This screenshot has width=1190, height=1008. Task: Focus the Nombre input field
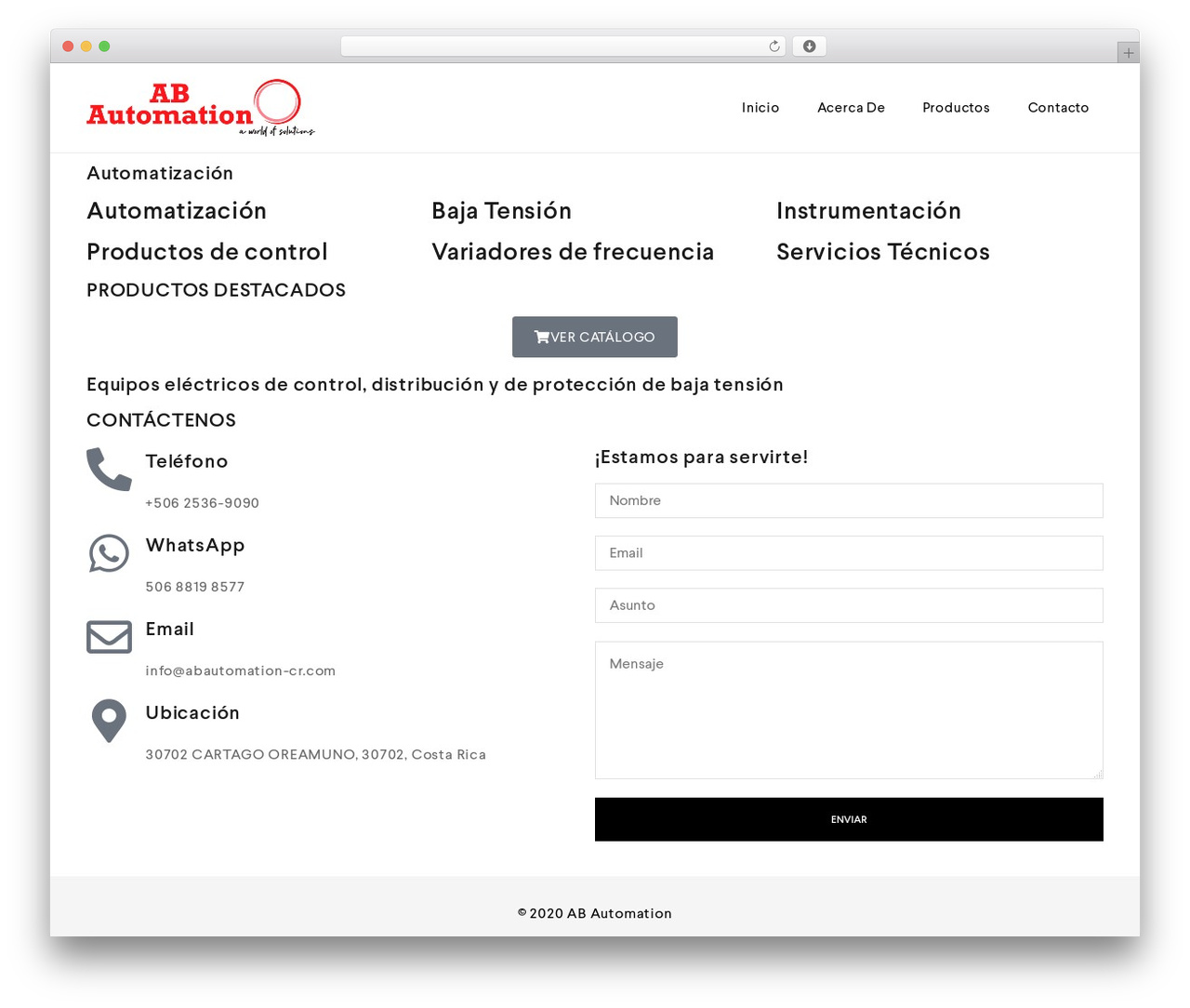click(849, 500)
